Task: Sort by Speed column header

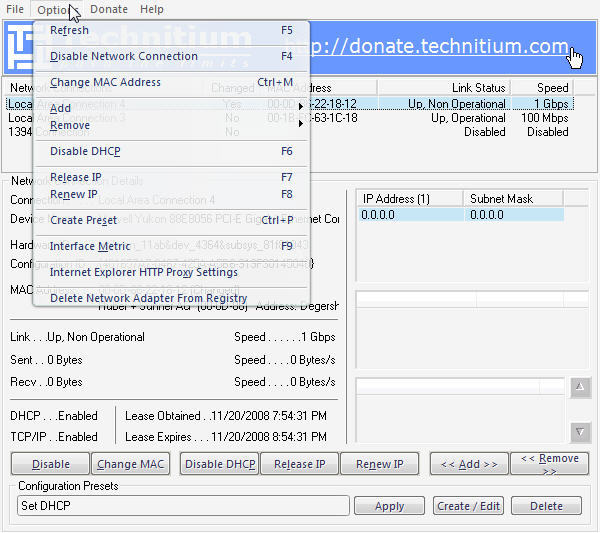Action: (x=542, y=88)
